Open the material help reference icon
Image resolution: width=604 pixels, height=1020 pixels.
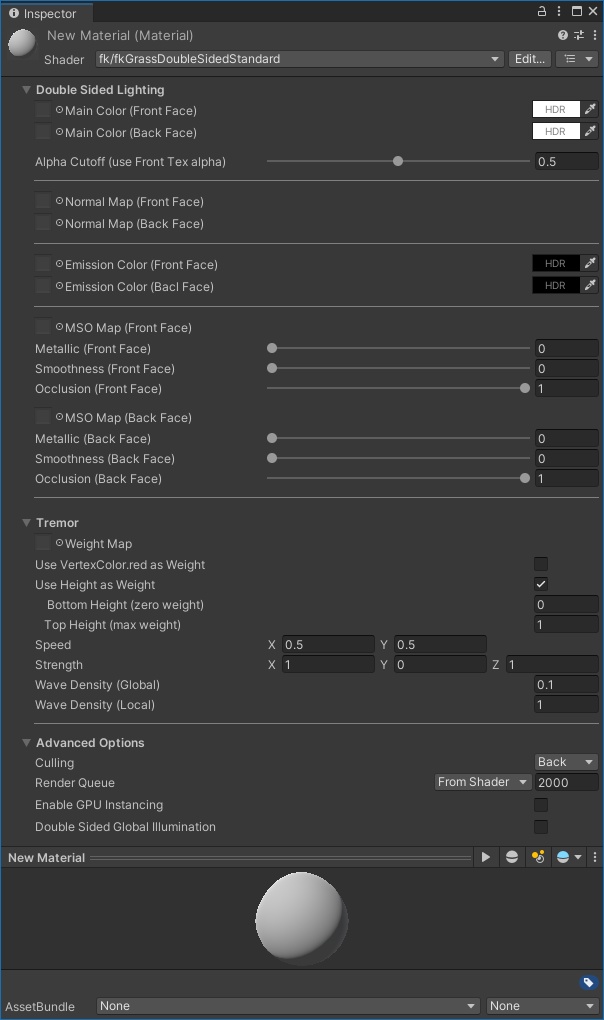tap(563, 36)
